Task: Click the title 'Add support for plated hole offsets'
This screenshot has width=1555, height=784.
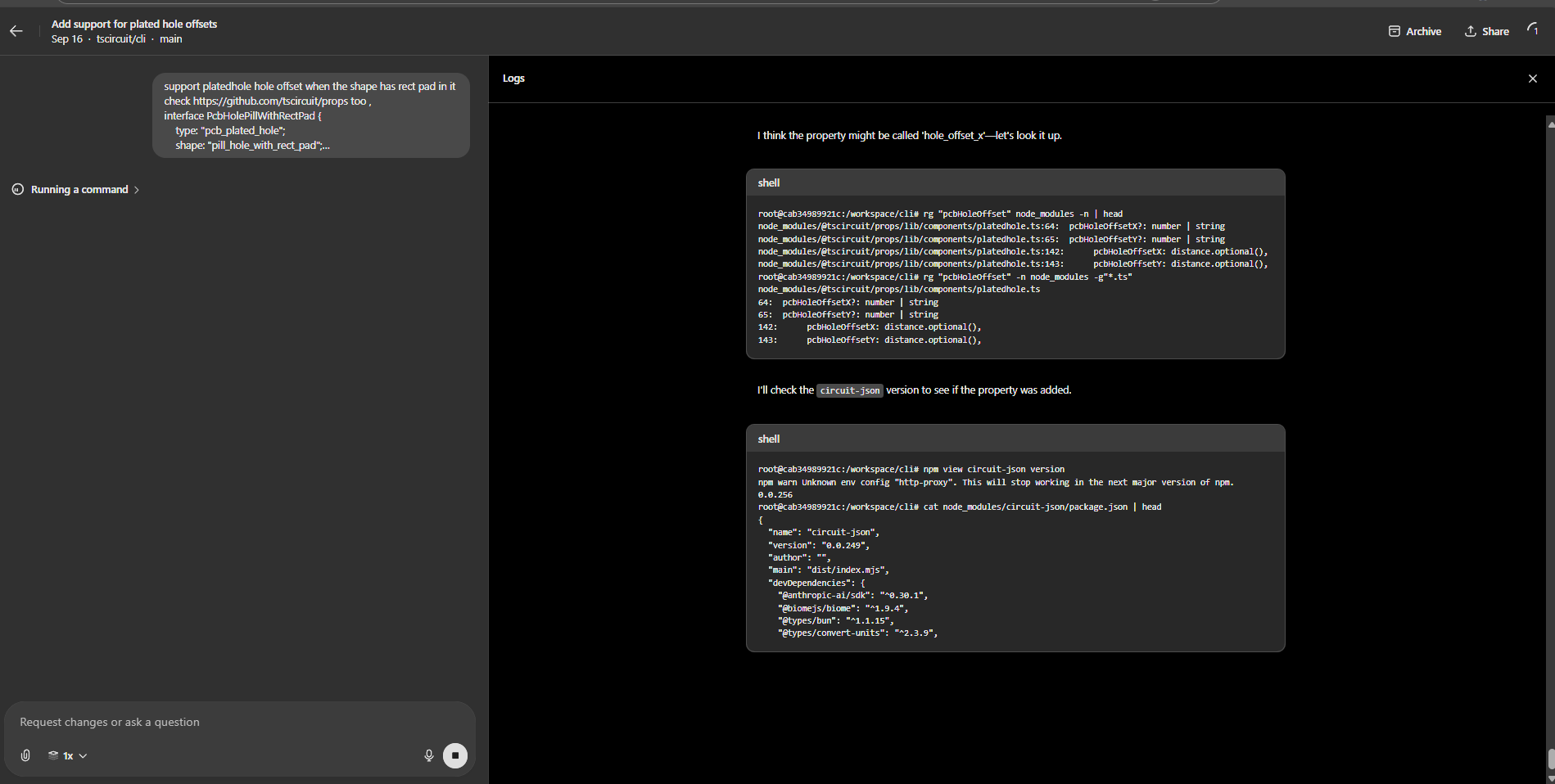Action: coord(134,24)
